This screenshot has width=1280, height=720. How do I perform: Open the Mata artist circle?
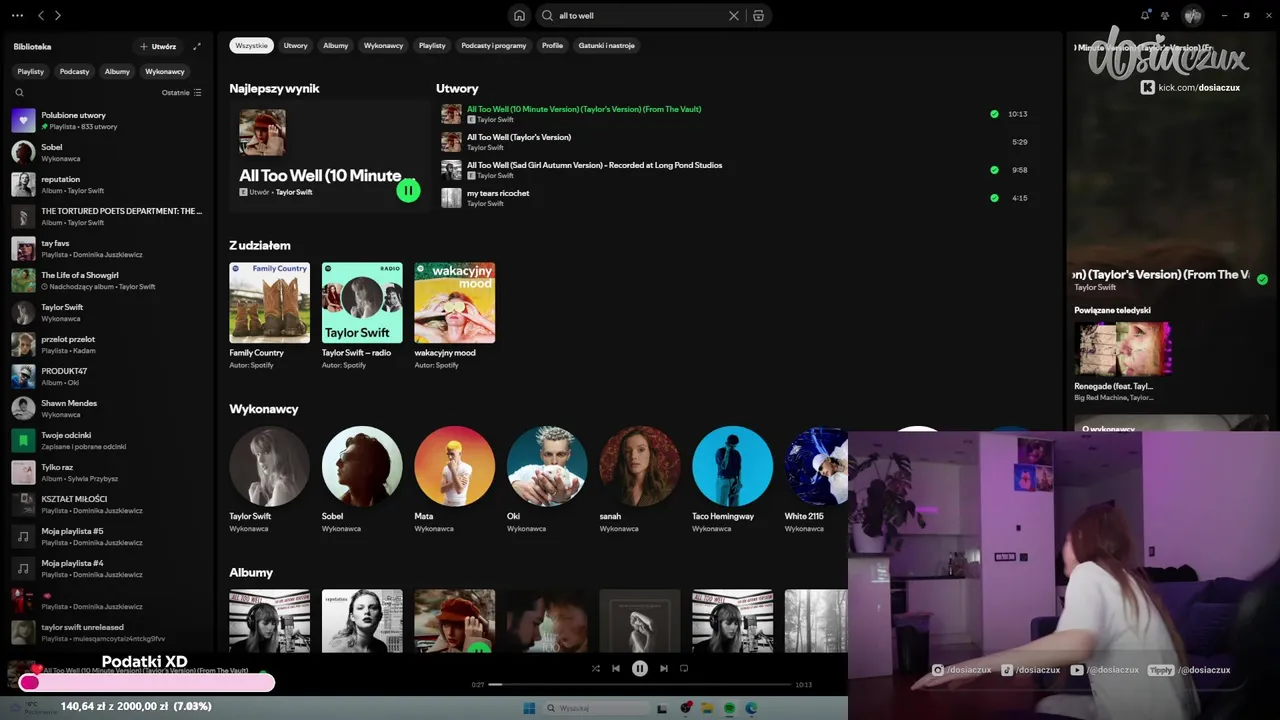click(x=455, y=466)
